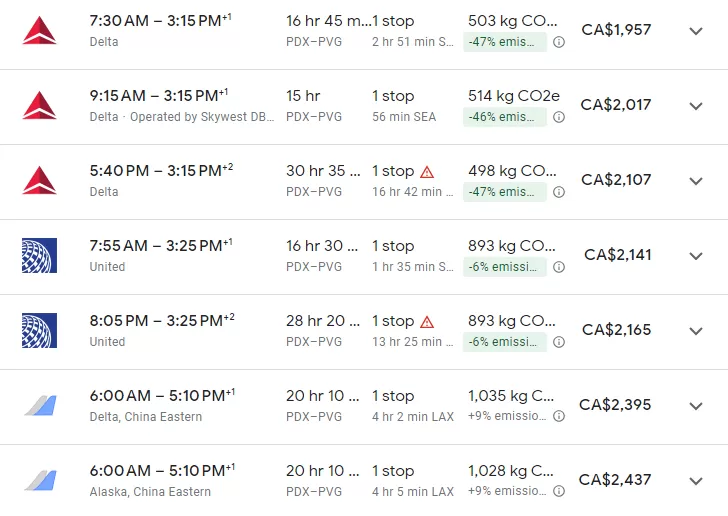
Task: Click multi-airline tail icon for Alaska, China Eastern
Action: (40, 480)
